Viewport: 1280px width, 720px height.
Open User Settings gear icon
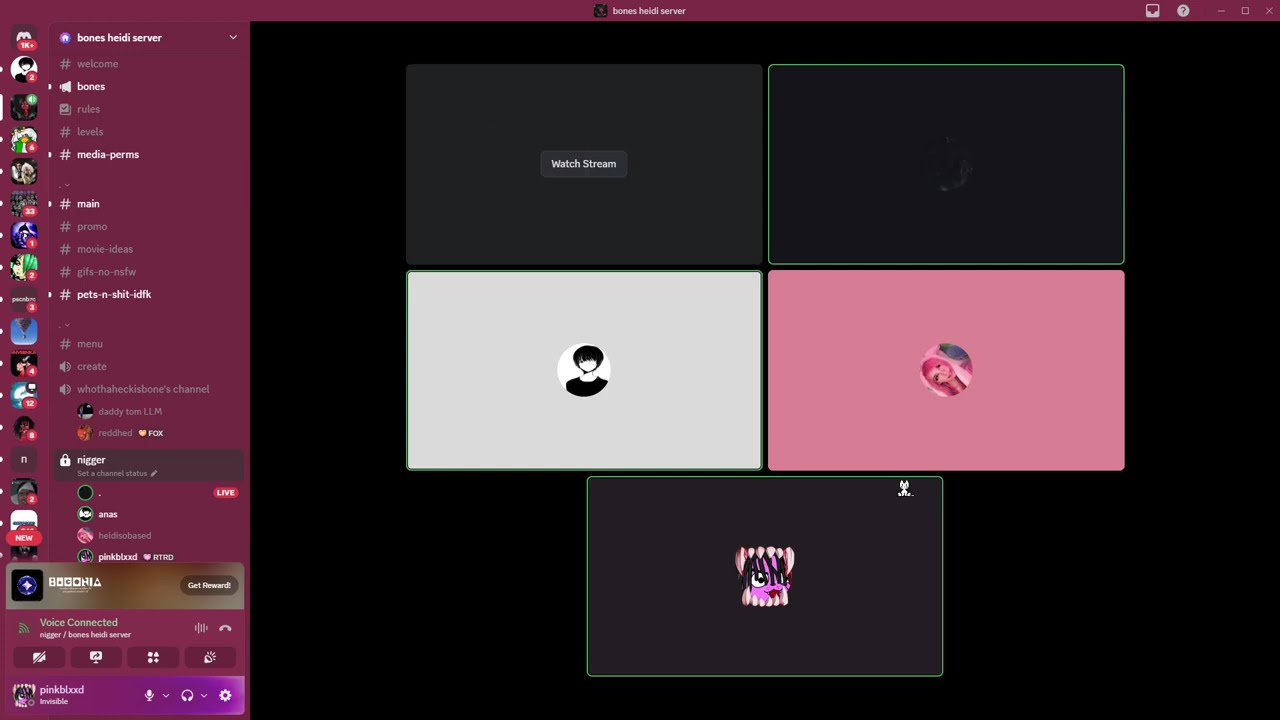click(225, 695)
